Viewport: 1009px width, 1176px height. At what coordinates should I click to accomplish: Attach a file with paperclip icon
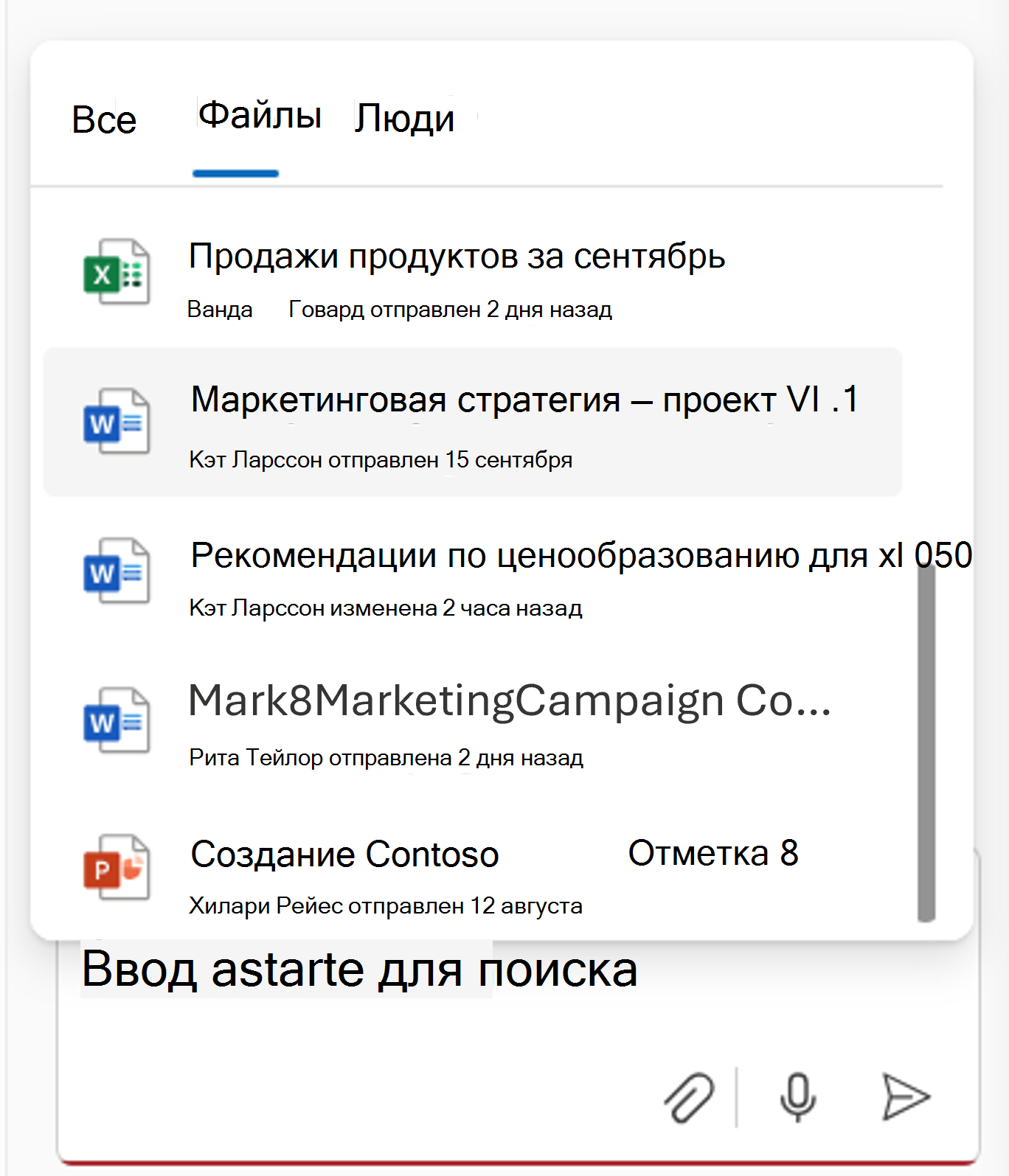[689, 1097]
